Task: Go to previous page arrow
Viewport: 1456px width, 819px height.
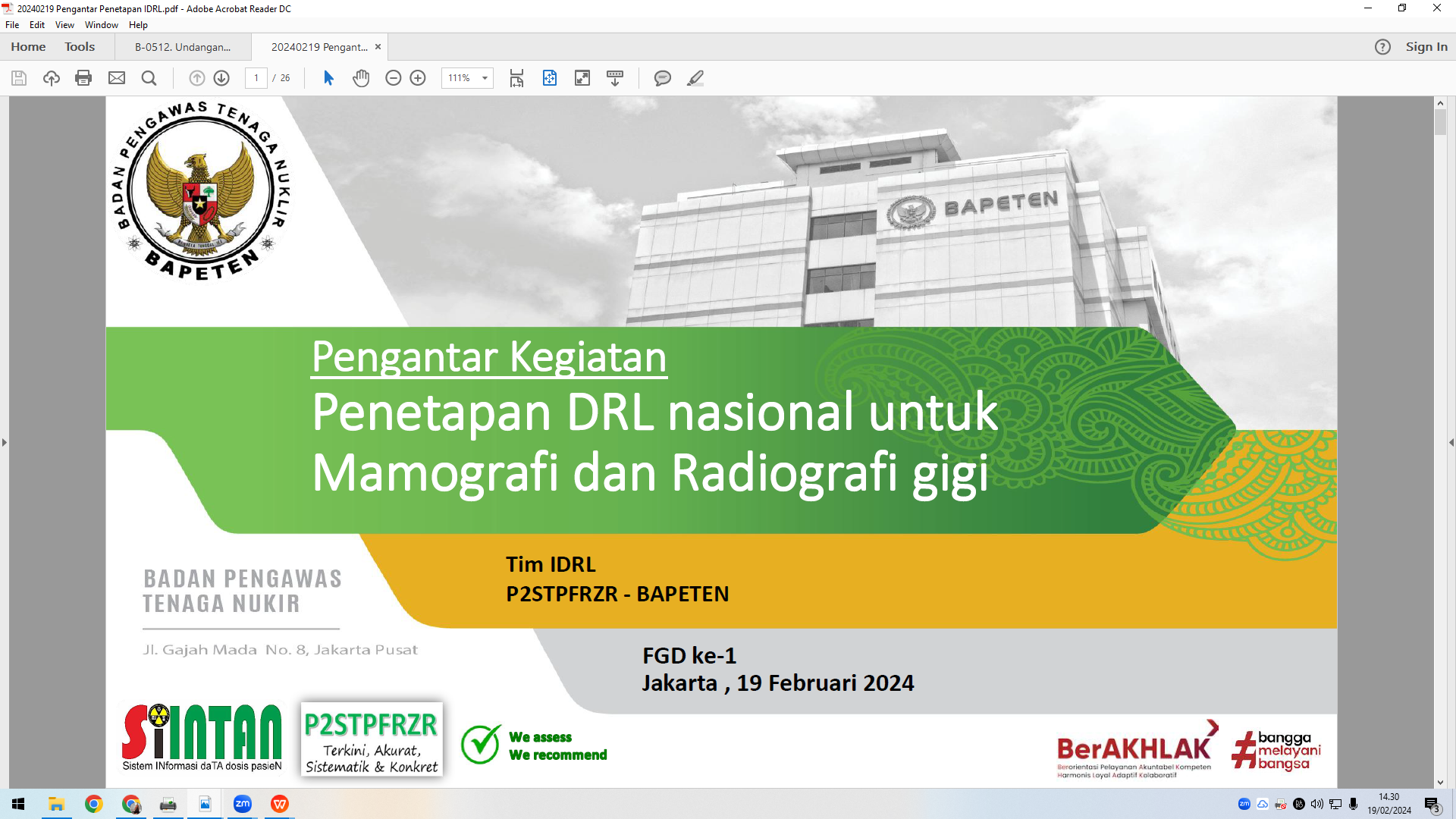Action: click(197, 78)
